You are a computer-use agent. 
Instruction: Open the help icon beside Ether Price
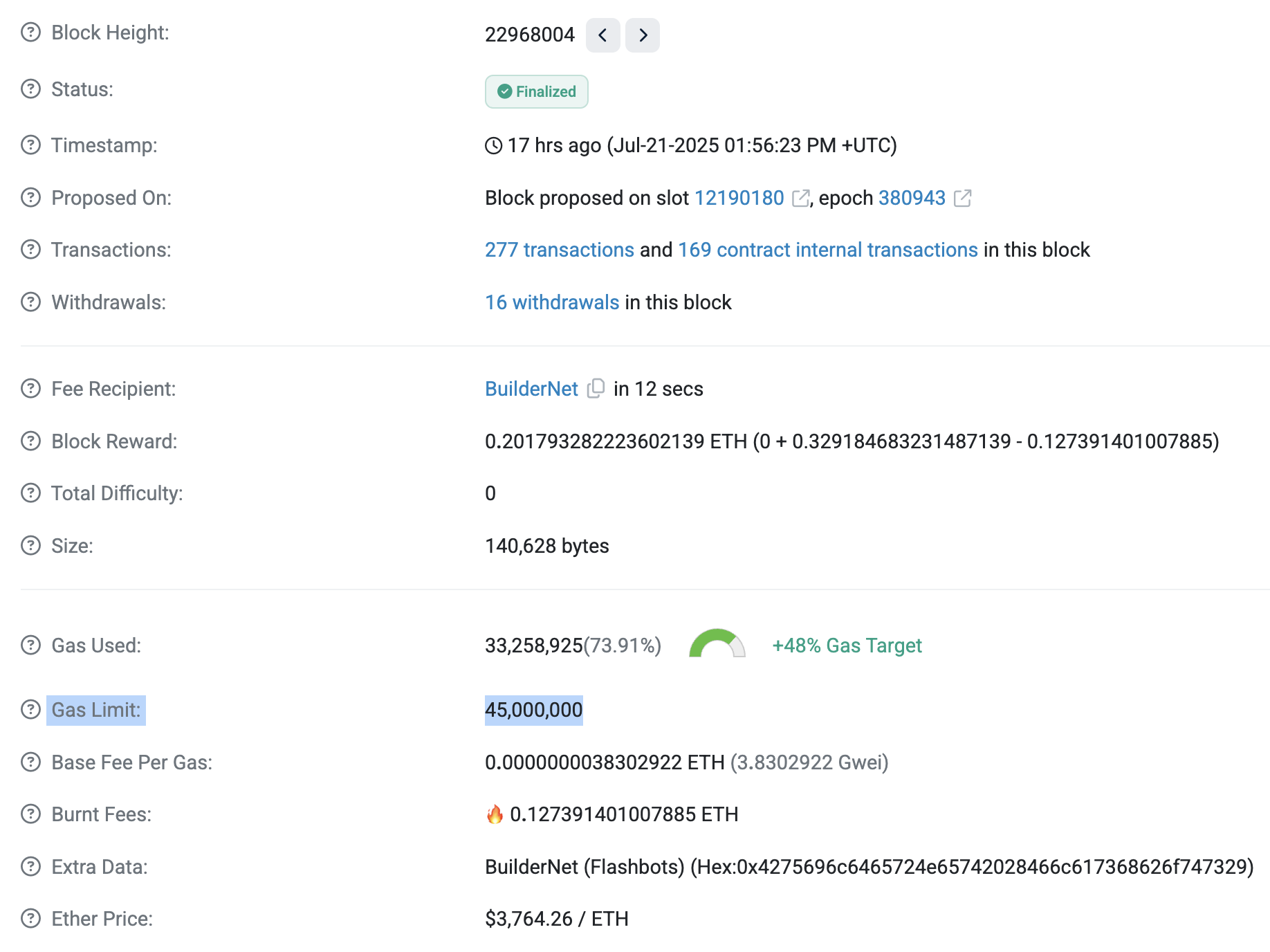31,919
